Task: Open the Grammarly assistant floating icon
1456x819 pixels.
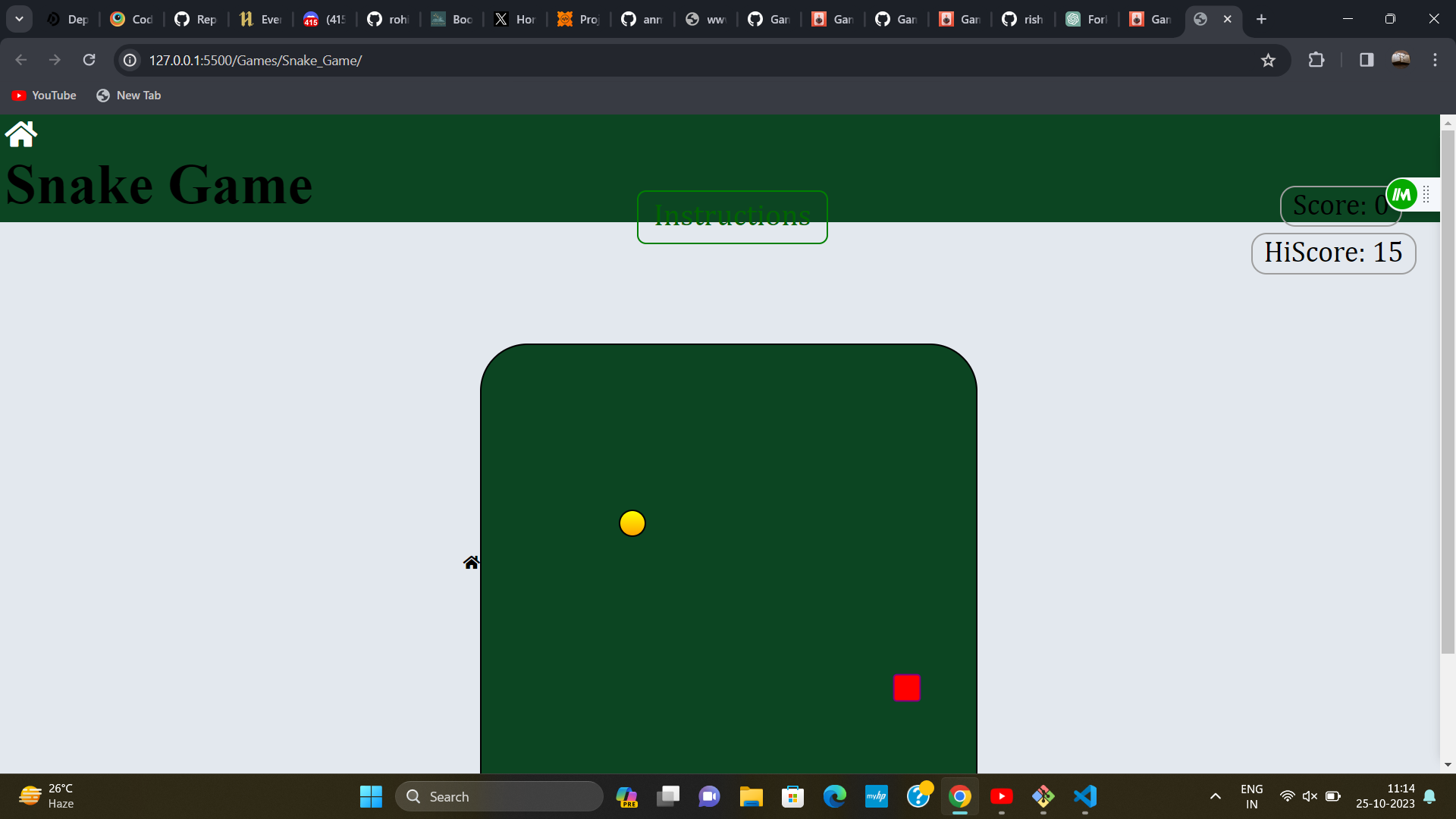Action: (1402, 194)
